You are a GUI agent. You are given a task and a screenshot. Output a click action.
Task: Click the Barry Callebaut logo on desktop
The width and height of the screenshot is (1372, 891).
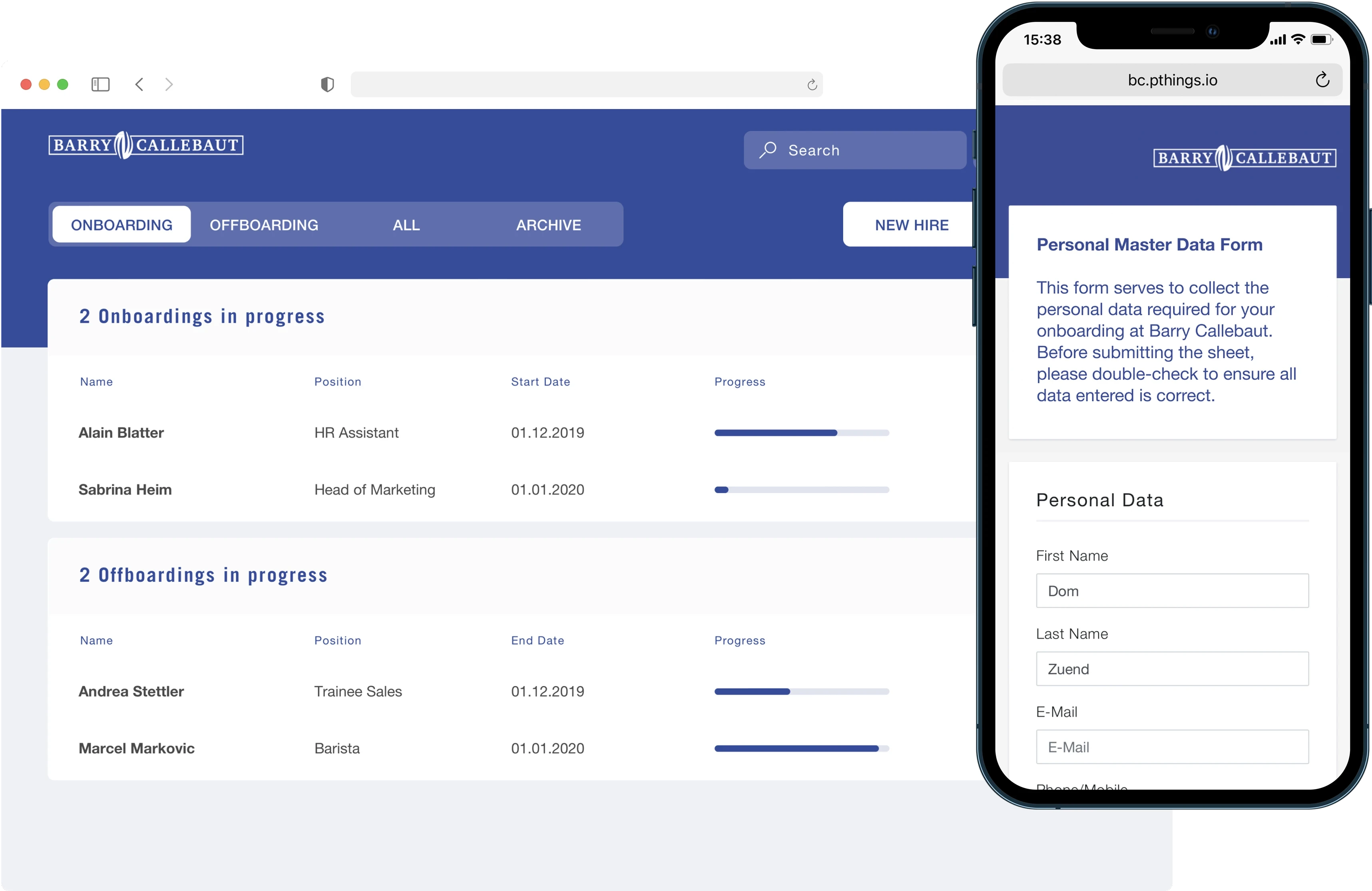pos(146,145)
